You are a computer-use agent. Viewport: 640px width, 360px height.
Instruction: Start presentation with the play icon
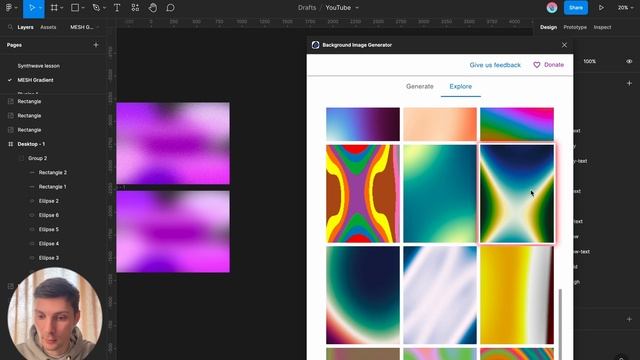[x=601, y=8]
